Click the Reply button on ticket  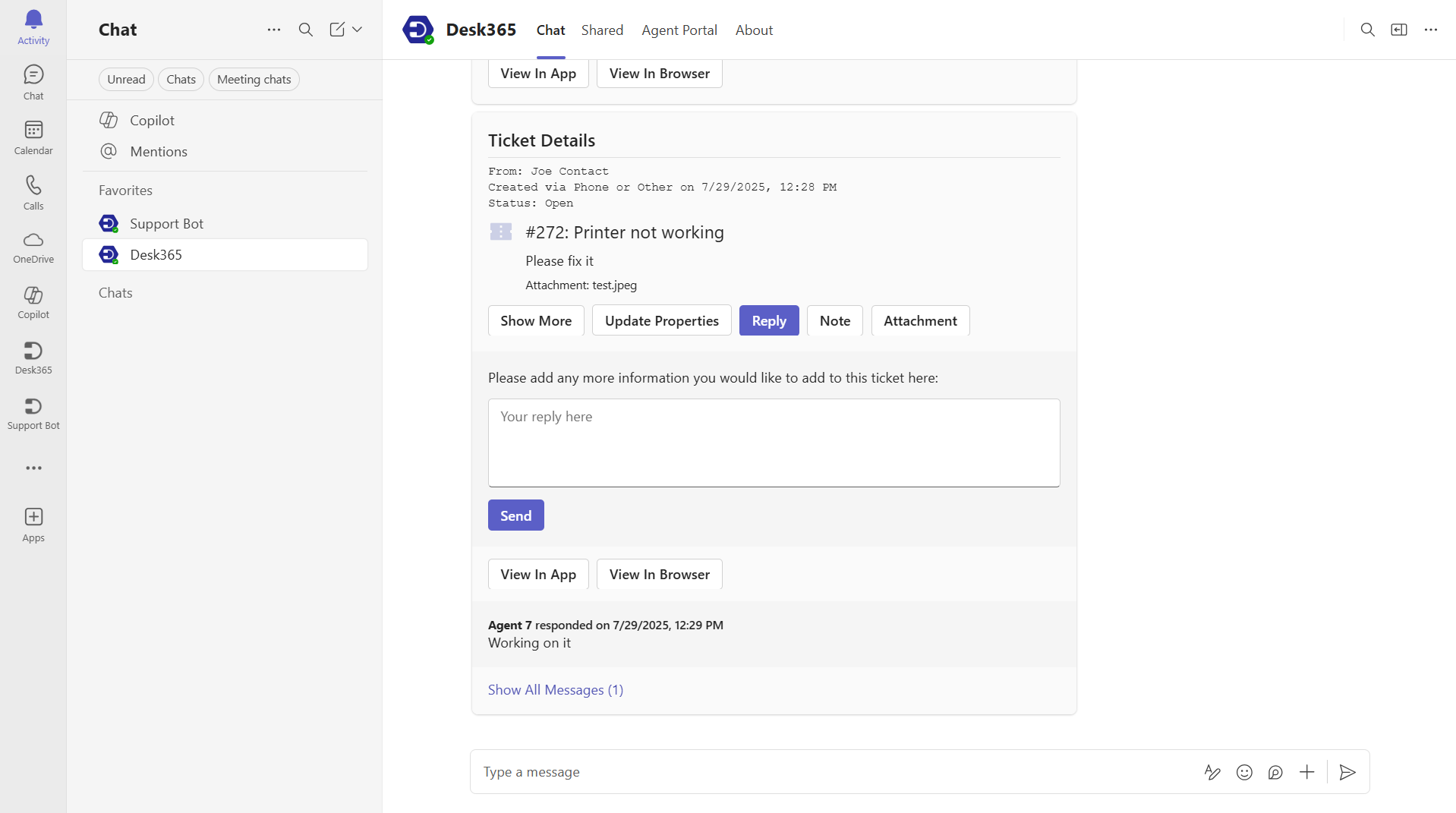[x=769, y=320]
